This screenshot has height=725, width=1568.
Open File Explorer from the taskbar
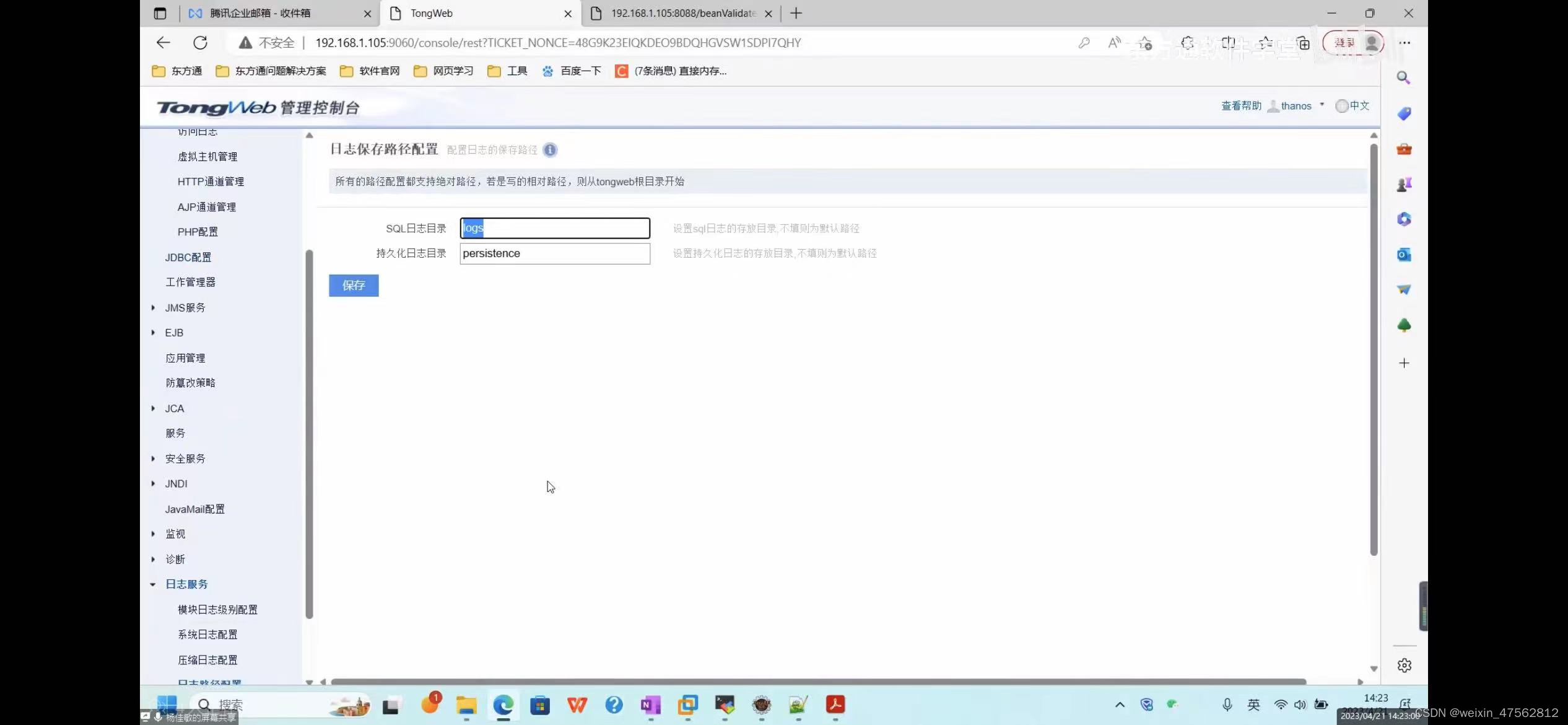coord(466,705)
